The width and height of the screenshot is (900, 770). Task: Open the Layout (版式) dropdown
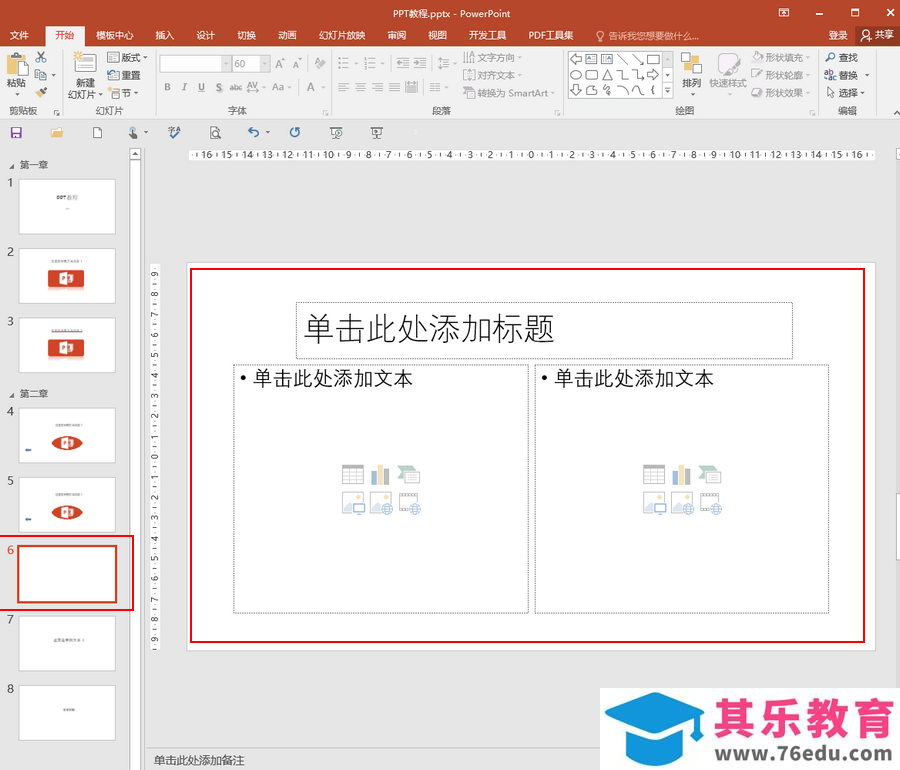tap(127, 57)
